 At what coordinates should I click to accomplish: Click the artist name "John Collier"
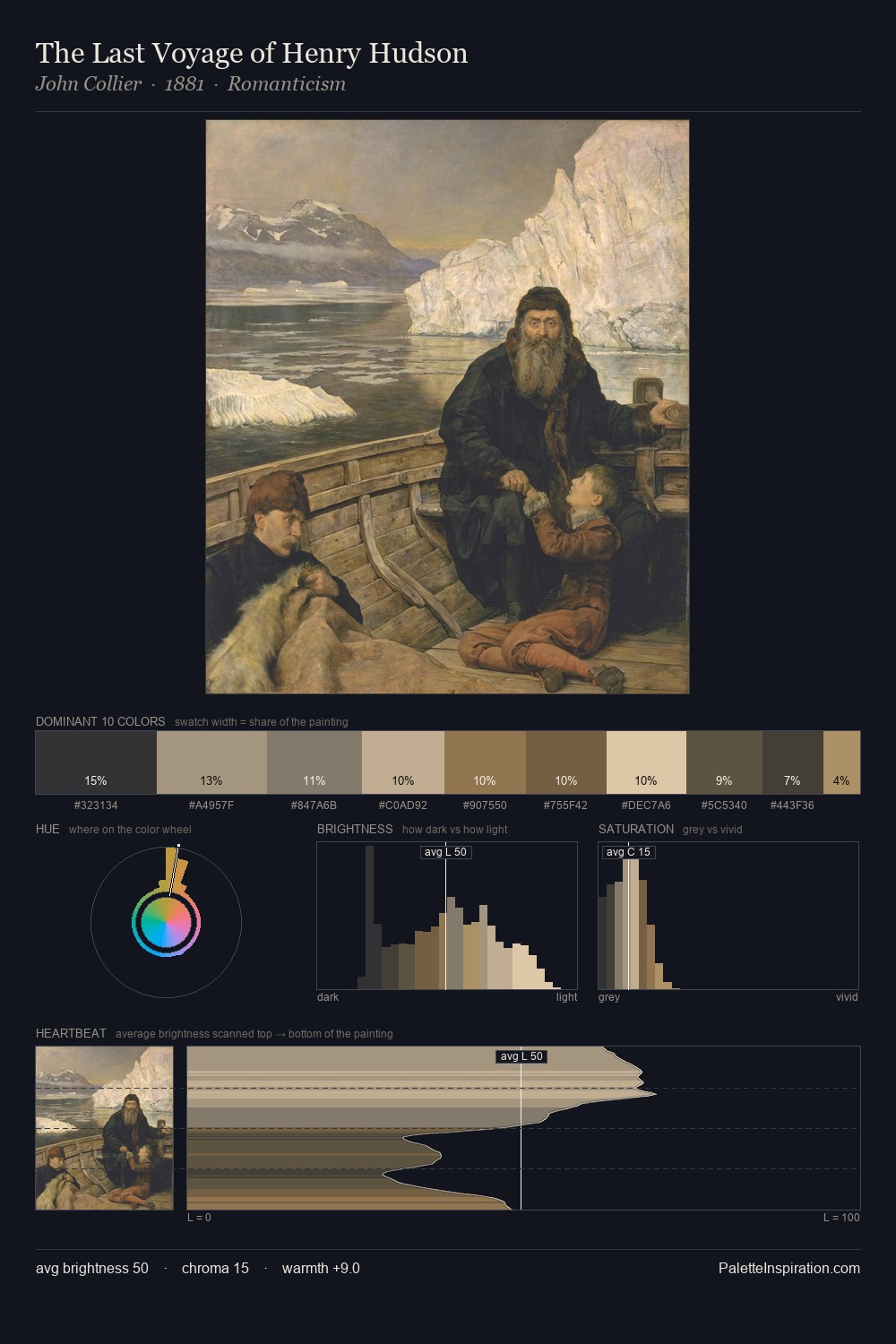click(89, 84)
